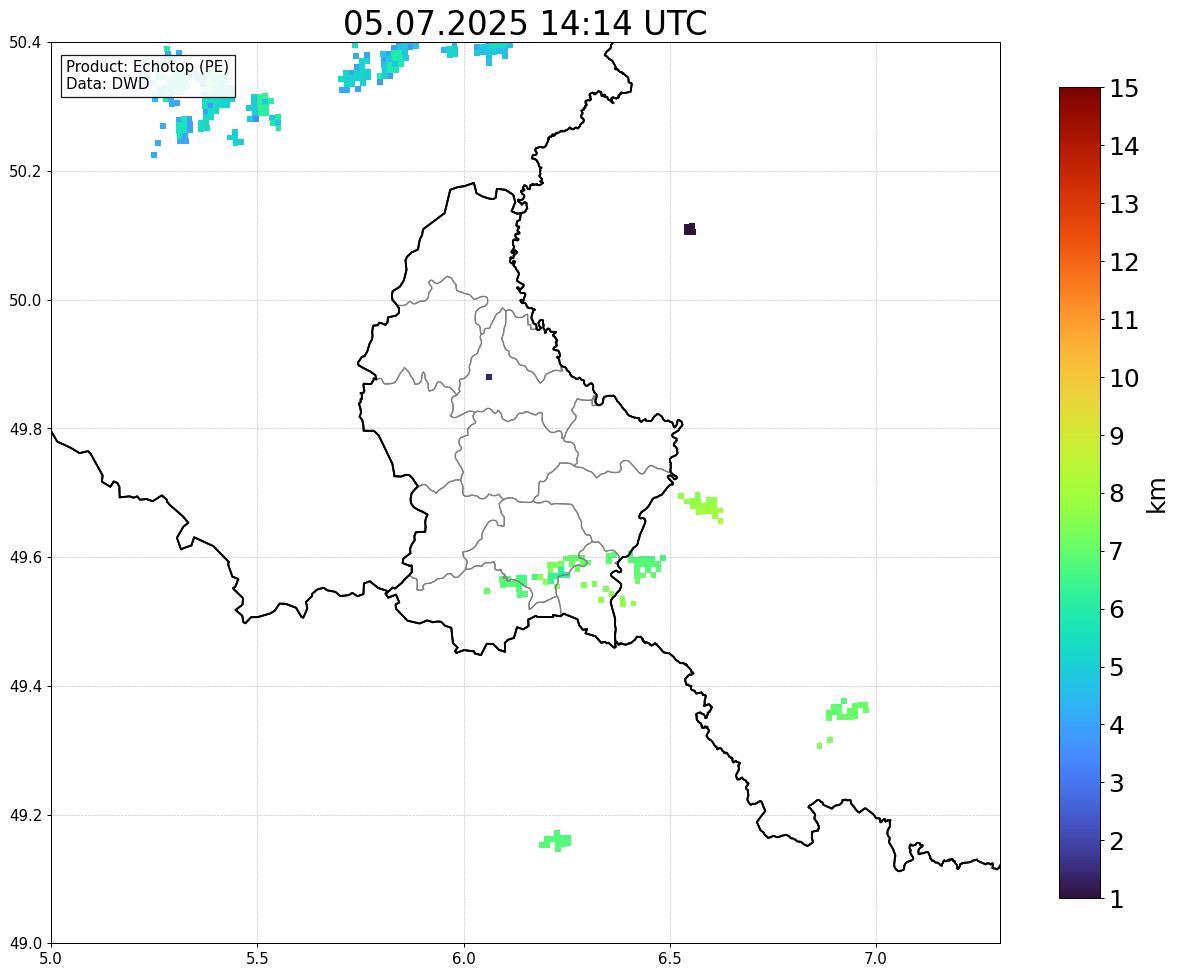Screen dimensions: 1178x976
Task: Click the colorbar unit label "km"
Action: click(x=1157, y=495)
